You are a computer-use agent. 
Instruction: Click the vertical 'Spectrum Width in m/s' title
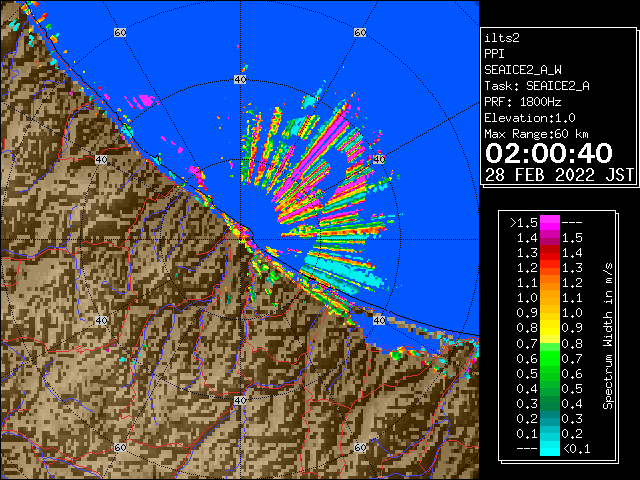click(x=608, y=336)
